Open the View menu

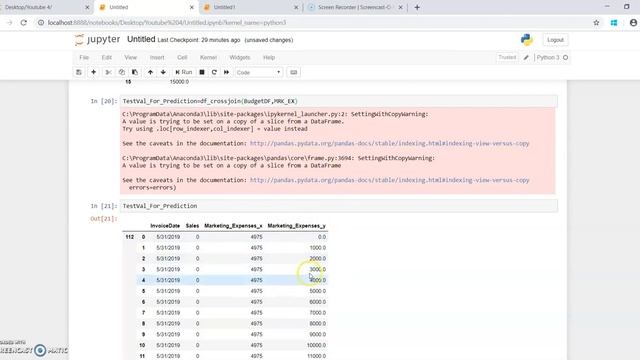pos(131,58)
